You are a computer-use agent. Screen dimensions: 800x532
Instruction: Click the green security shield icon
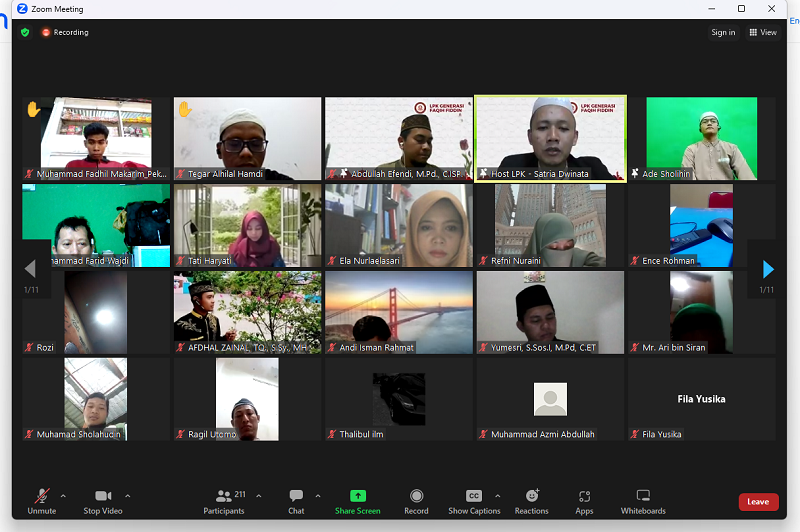click(x=25, y=33)
